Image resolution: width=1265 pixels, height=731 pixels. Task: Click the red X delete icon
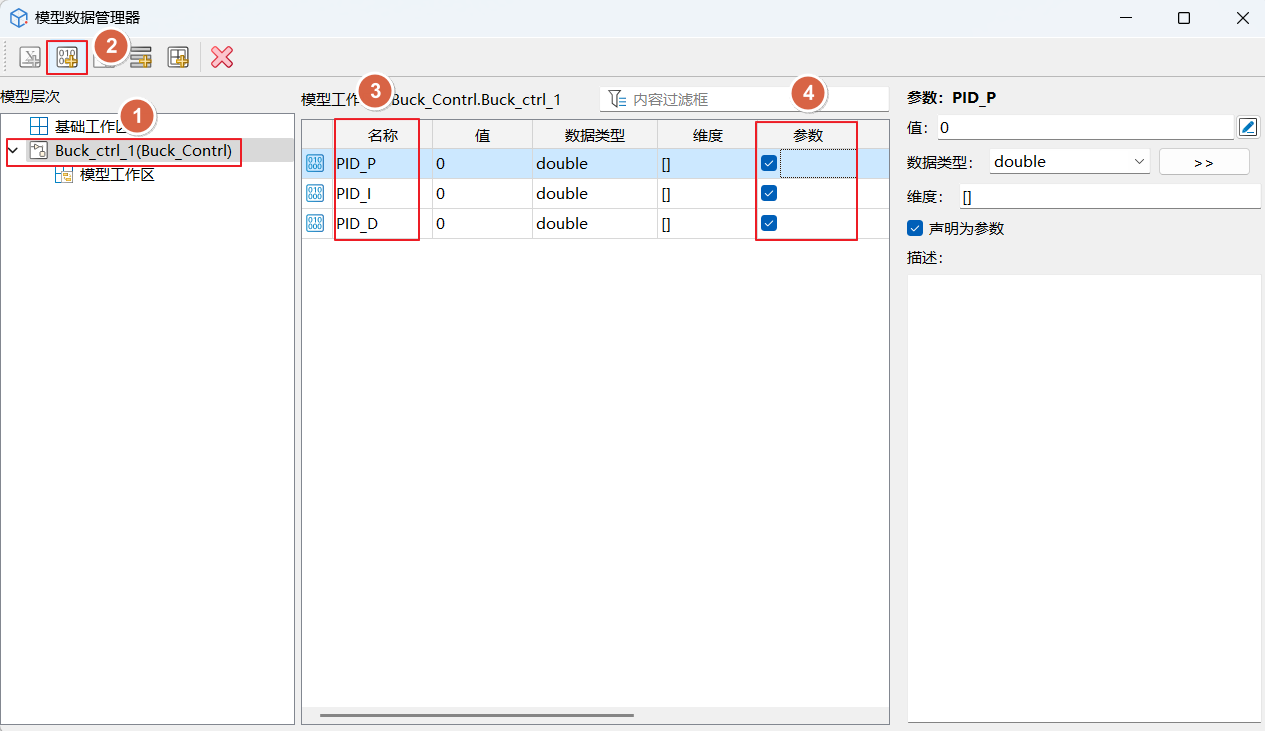coord(222,57)
